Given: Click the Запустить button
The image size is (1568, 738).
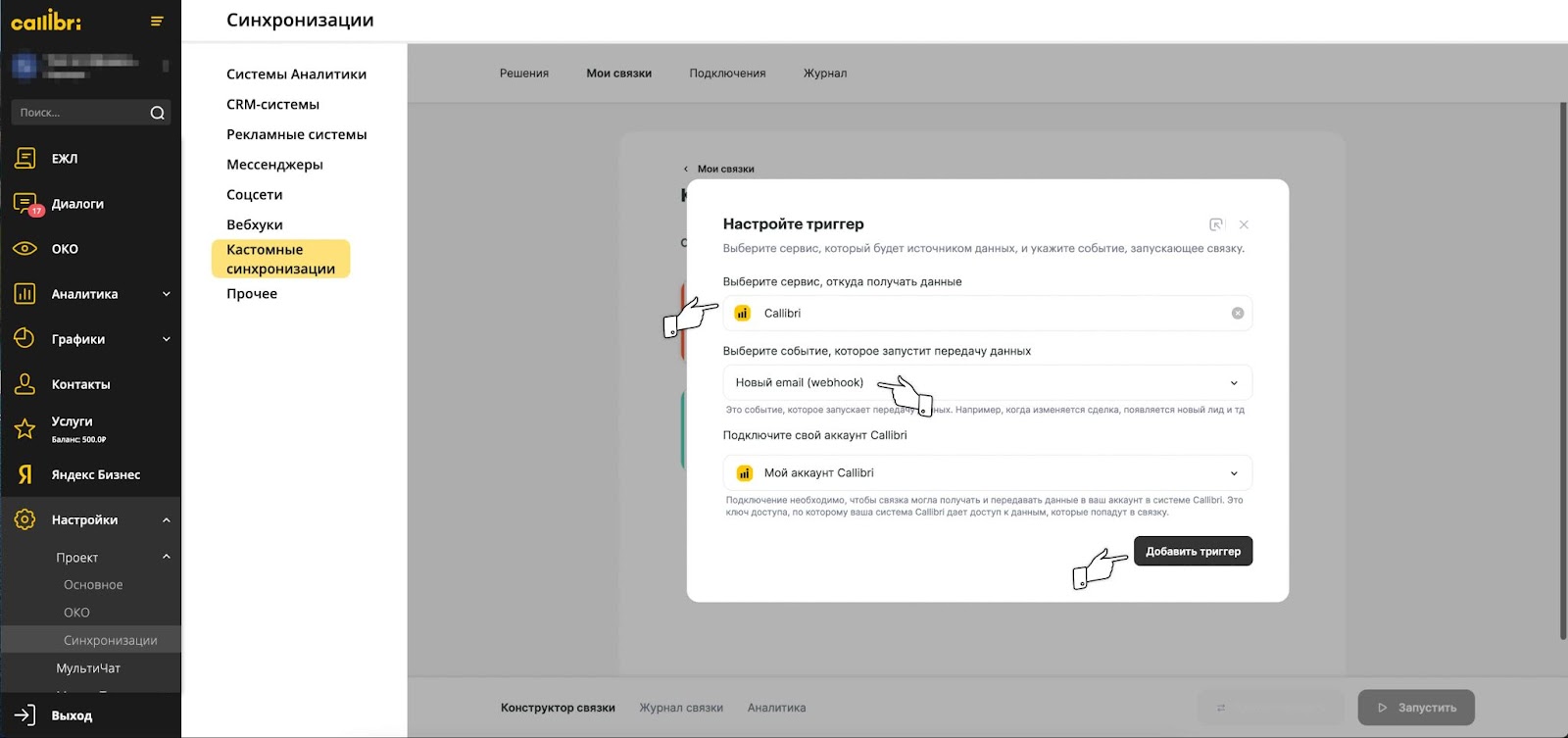Looking at the screenshot, I should coord(1416,708).
